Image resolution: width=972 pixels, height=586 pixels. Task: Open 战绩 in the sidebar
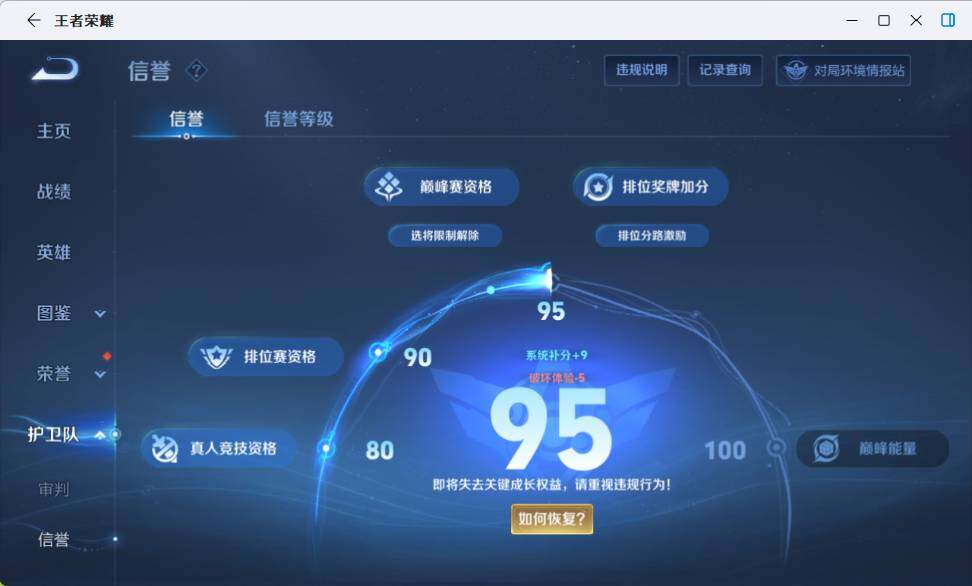pyautogui.click(x=54, y=192)
